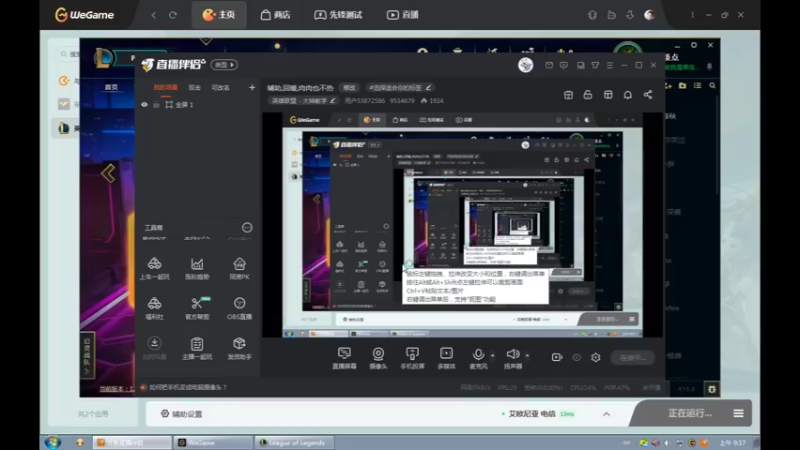Click share icon above preview

(647, 95)
